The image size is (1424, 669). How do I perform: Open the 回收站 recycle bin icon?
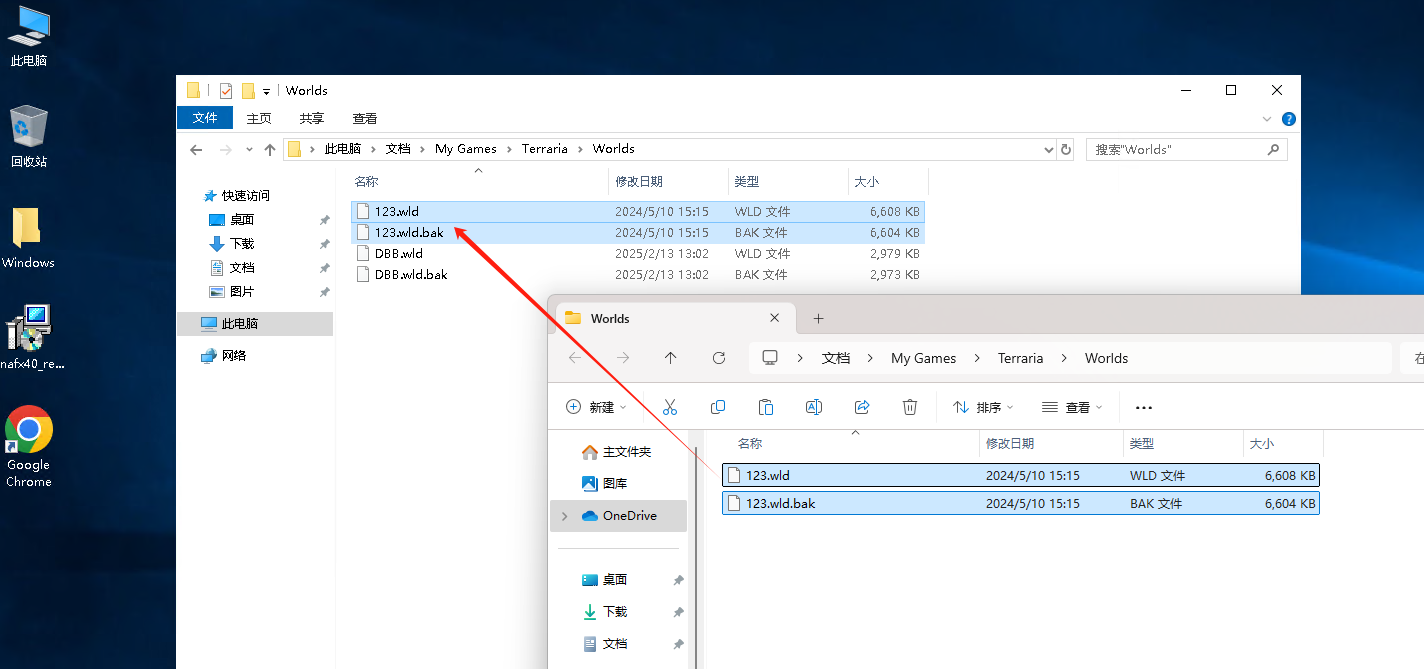tap(29, 137)
